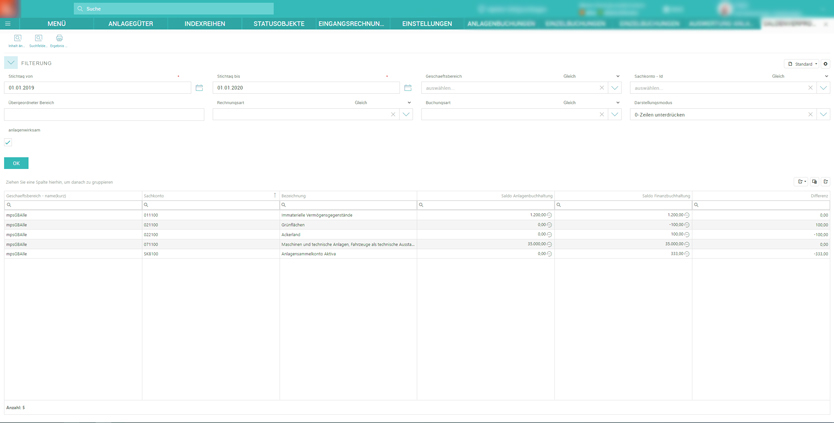Click the Sachkonto column header
The width and height of the screenshot is (834, 423).
(155, 196)
